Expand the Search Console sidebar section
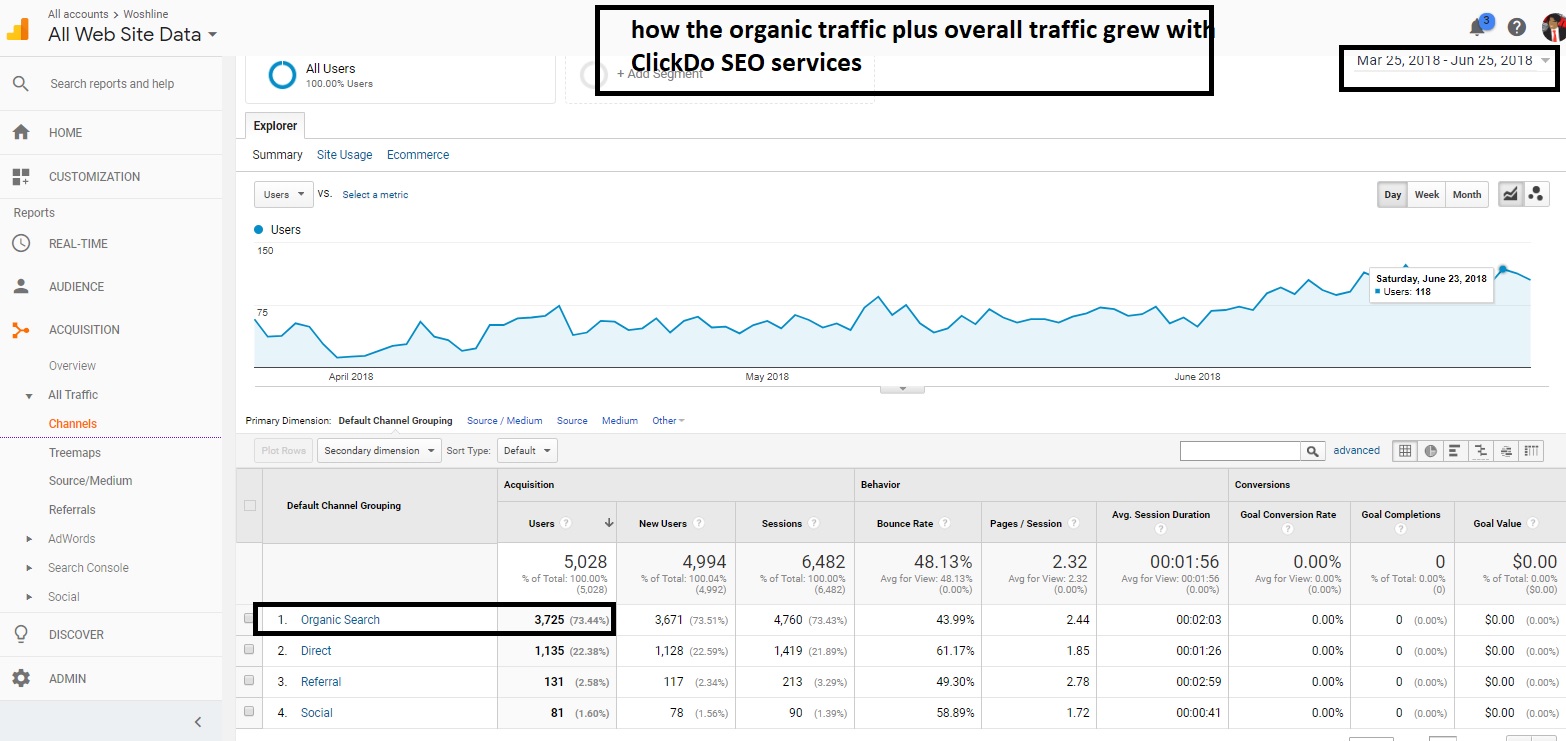Viewport: 1566px width, 741px height. coord(29,568)
